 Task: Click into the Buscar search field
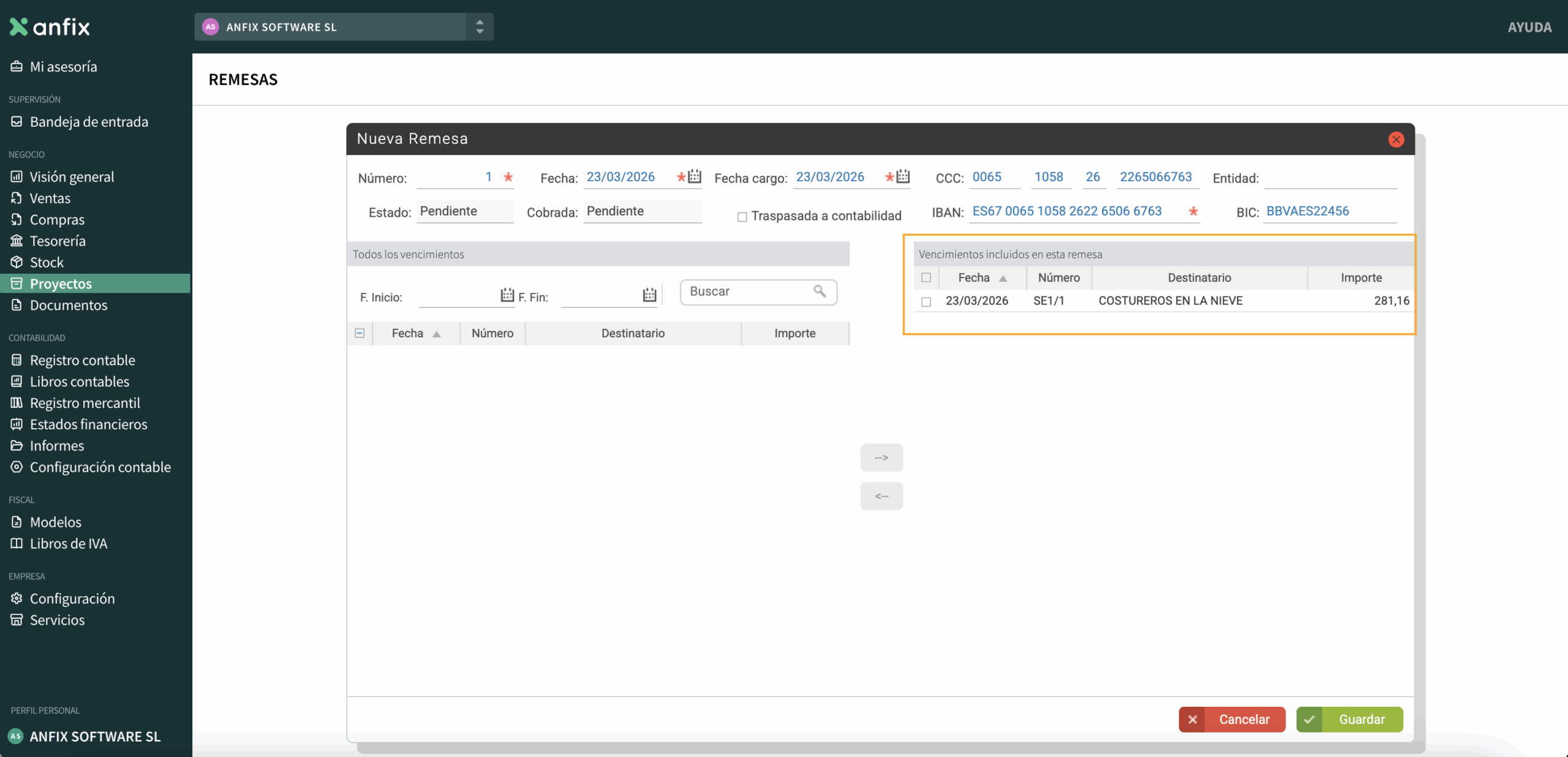coord(748,292)
